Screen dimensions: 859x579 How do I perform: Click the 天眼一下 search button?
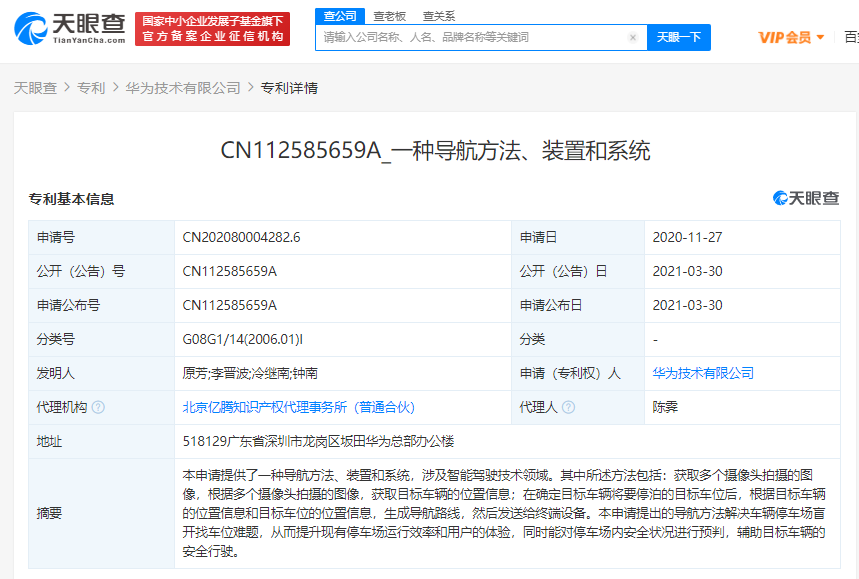tap(679, 37)
